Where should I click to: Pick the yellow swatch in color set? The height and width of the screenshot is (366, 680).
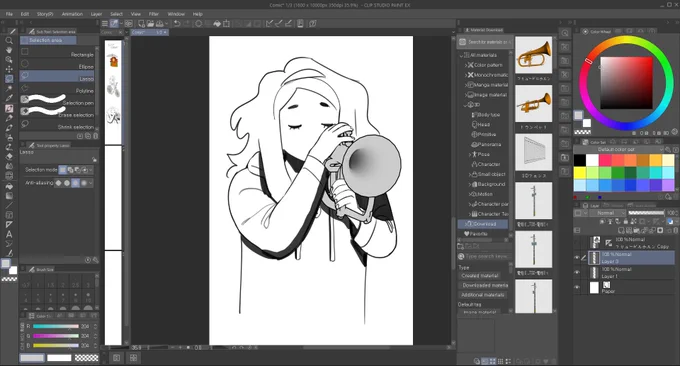(x=580, y=173)
